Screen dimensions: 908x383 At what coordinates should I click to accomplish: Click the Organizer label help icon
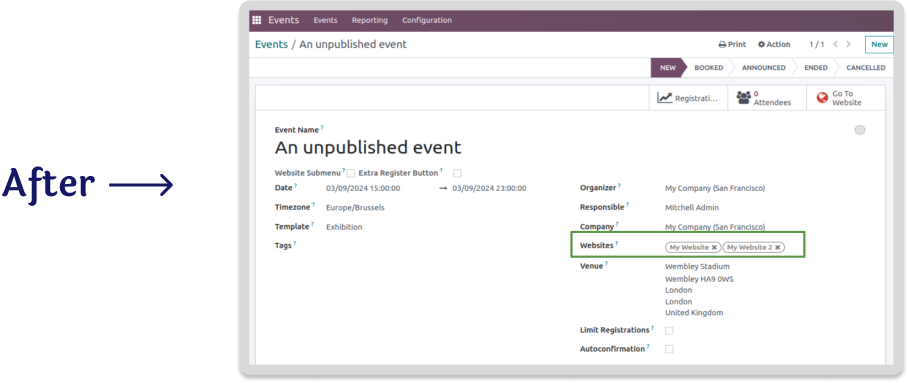(x=619, y=185)
